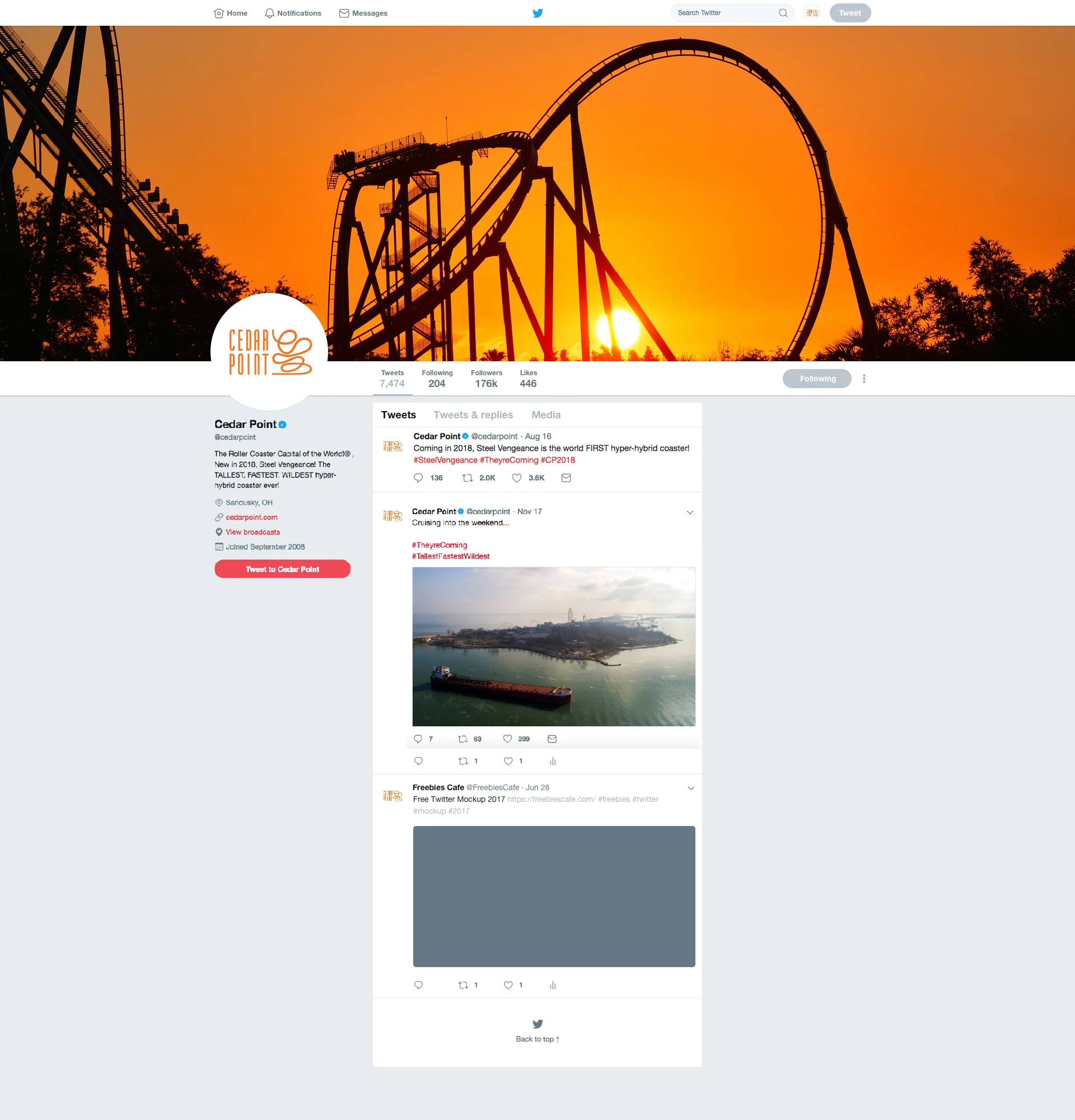Click the Twitter bird logo in the top bar
Viewport: 1075px width, 1120px height.
click(x=537, y=13)
